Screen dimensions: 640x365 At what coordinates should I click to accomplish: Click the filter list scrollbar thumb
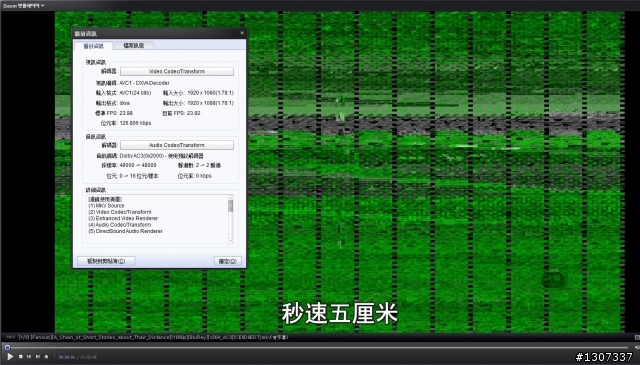231,205
